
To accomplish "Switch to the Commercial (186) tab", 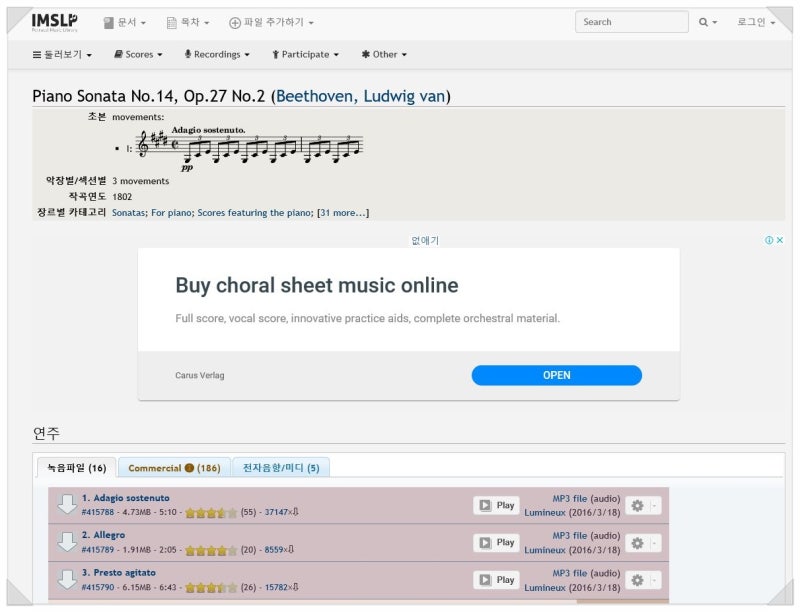I will pyautogui.click(x=174, y=468).
